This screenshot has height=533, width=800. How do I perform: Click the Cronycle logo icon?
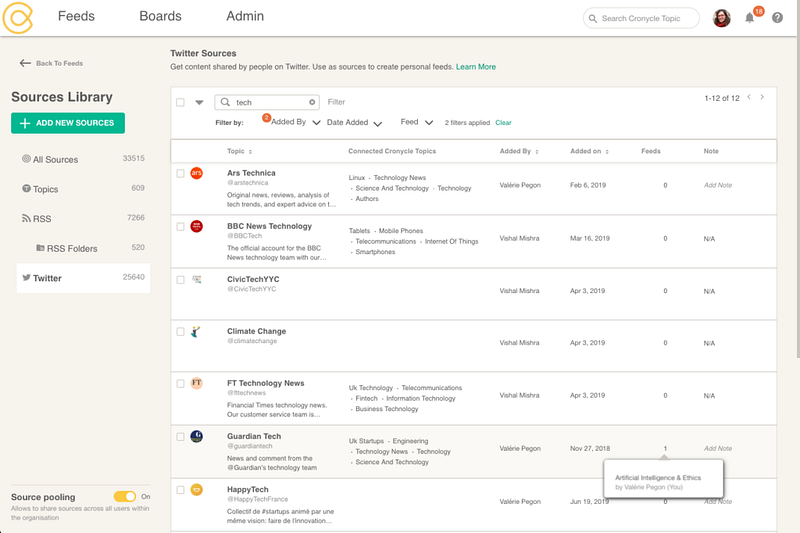tap(20, 17)
